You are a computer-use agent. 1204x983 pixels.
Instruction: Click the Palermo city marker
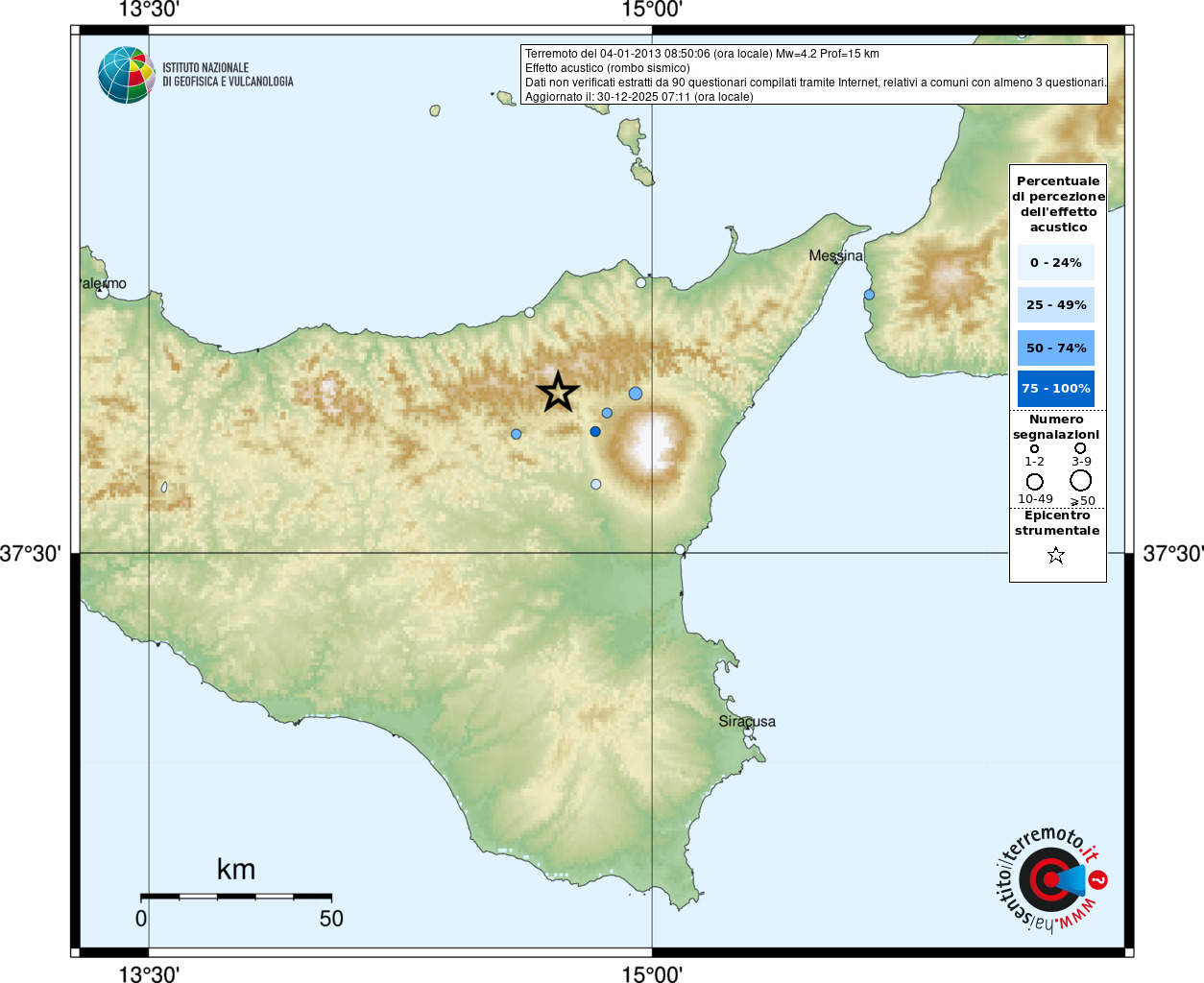(102, 292)
